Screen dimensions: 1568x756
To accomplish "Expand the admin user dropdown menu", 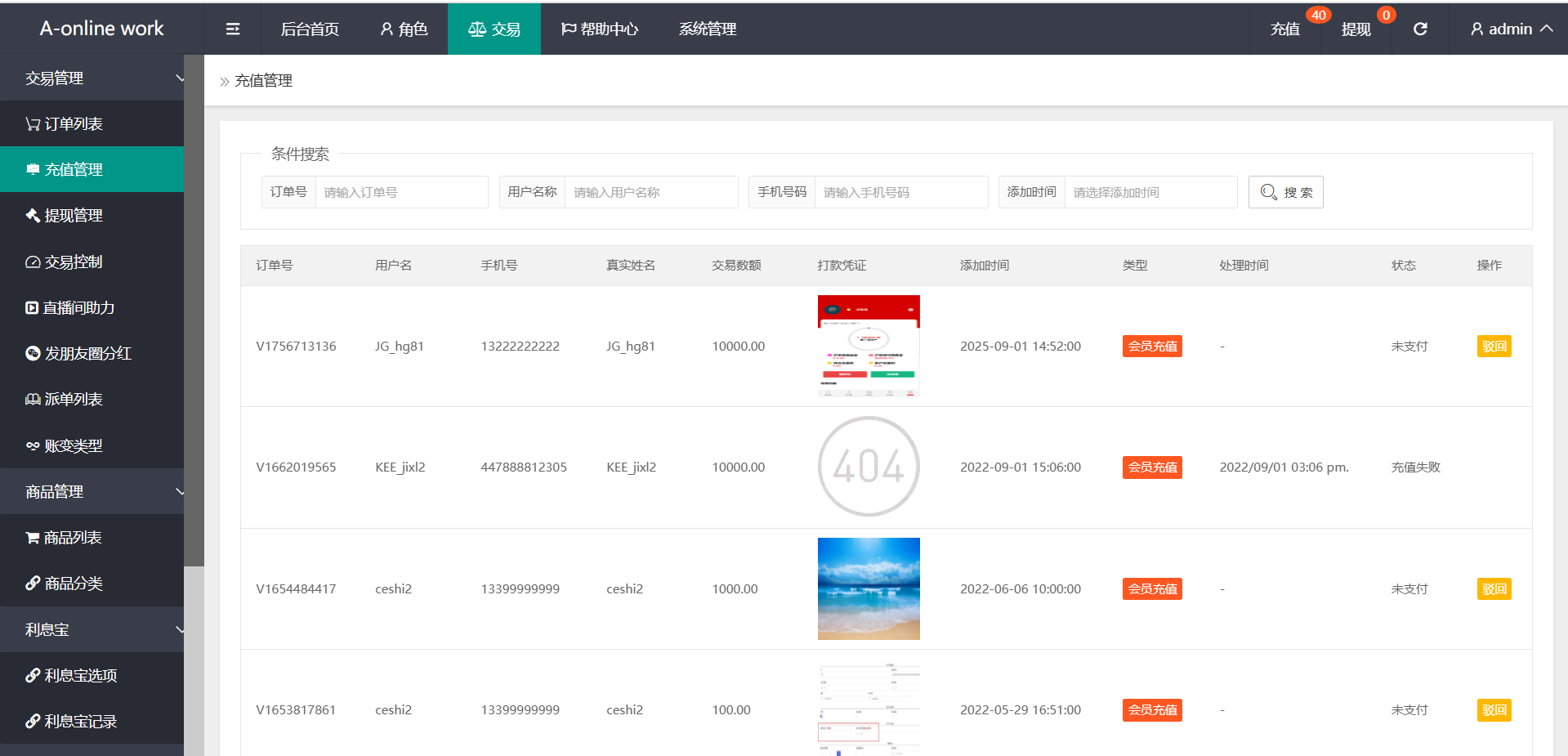I will tap(1511, 29).
